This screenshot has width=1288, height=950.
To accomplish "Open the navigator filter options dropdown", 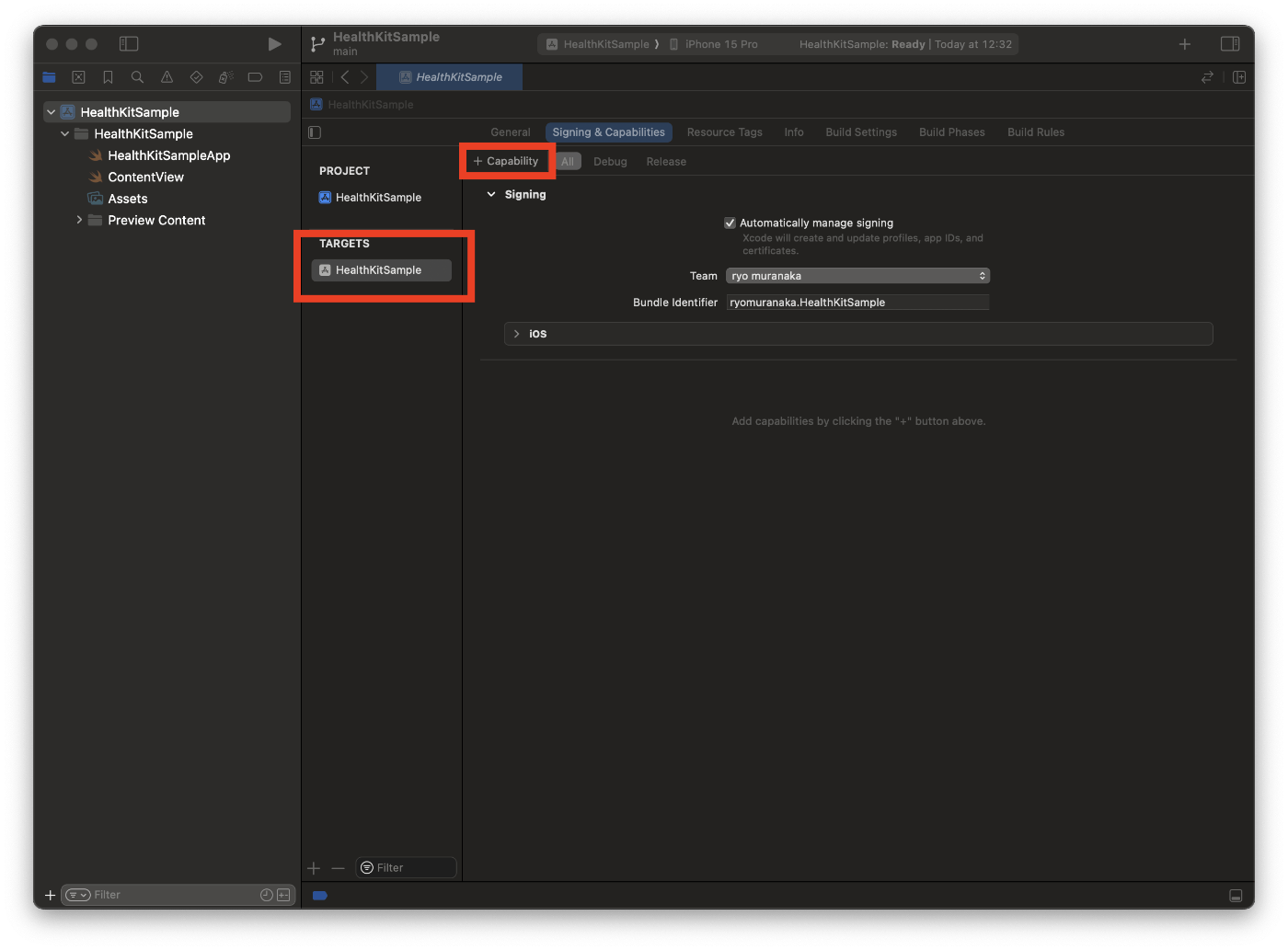I will pyautogui.click(x=77, y=895).
